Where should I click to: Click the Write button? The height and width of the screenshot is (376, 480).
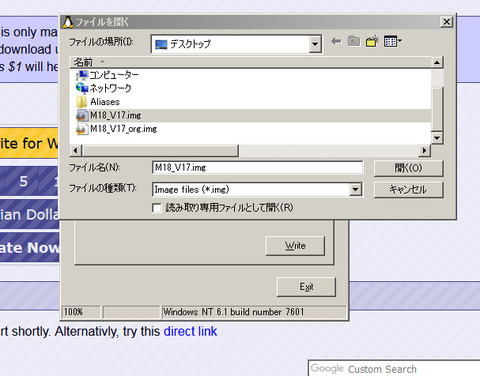tap(295, 246)
